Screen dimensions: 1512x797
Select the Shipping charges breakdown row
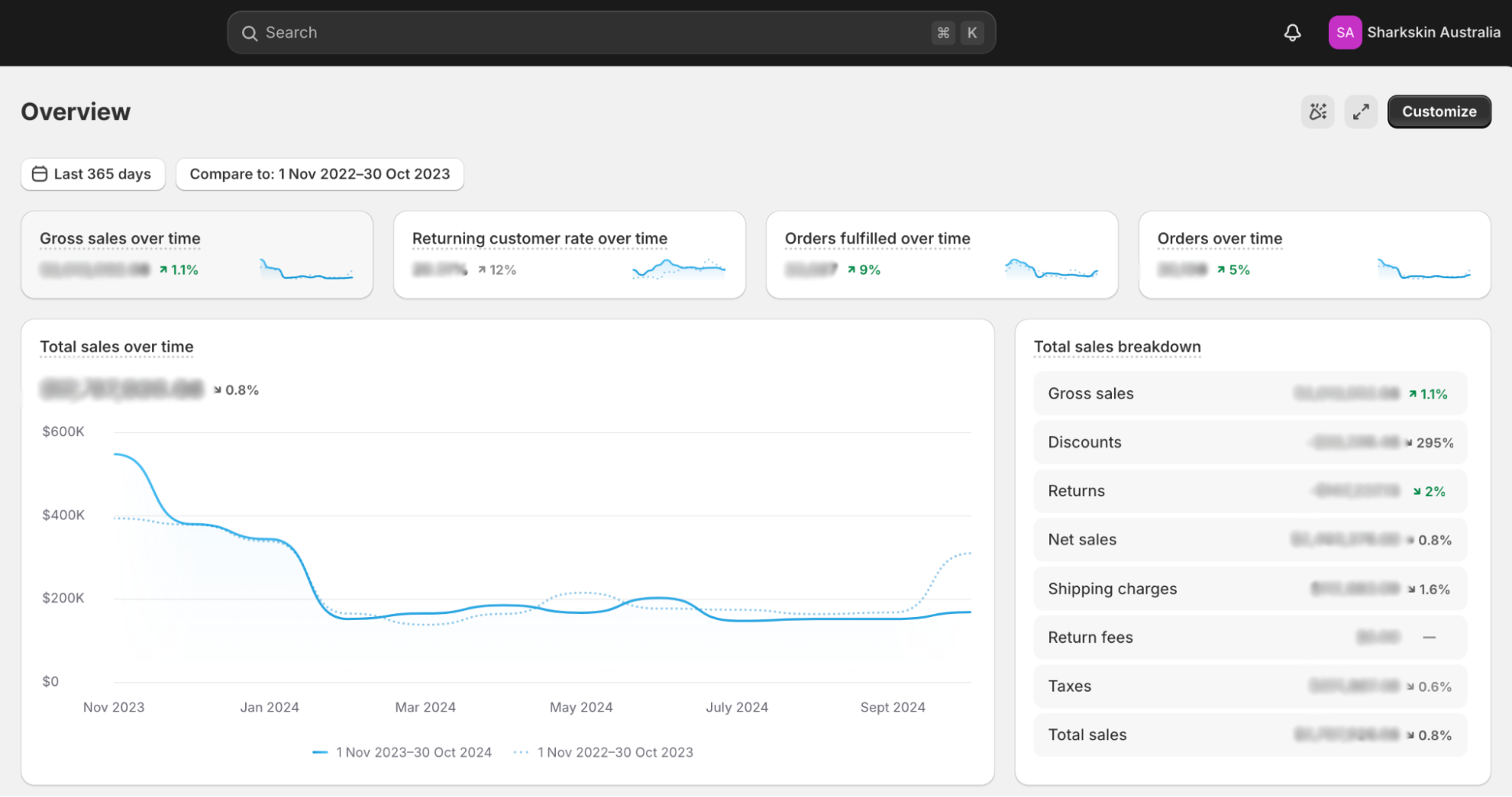1250,589
